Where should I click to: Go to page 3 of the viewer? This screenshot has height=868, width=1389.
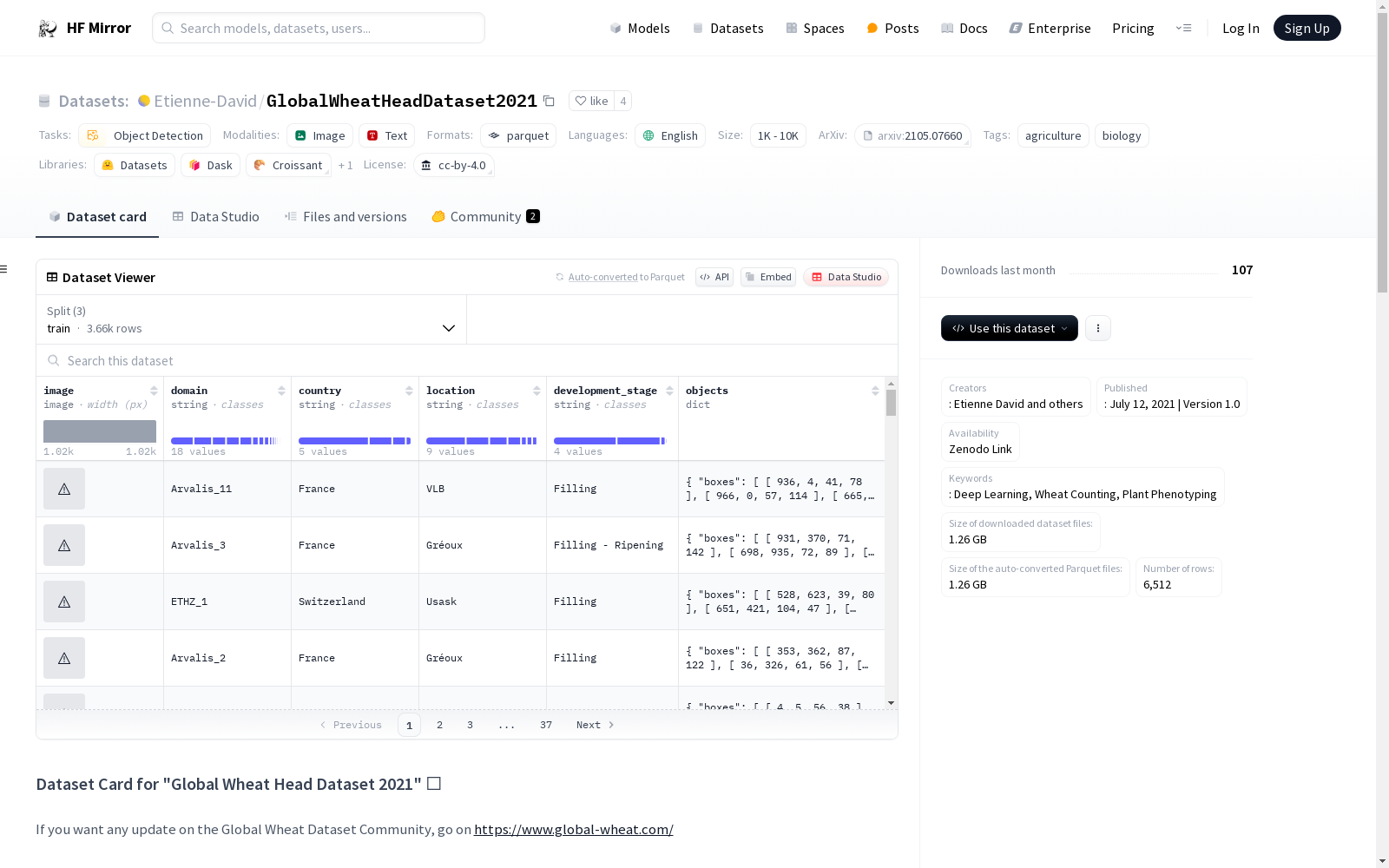pos(471,725)
